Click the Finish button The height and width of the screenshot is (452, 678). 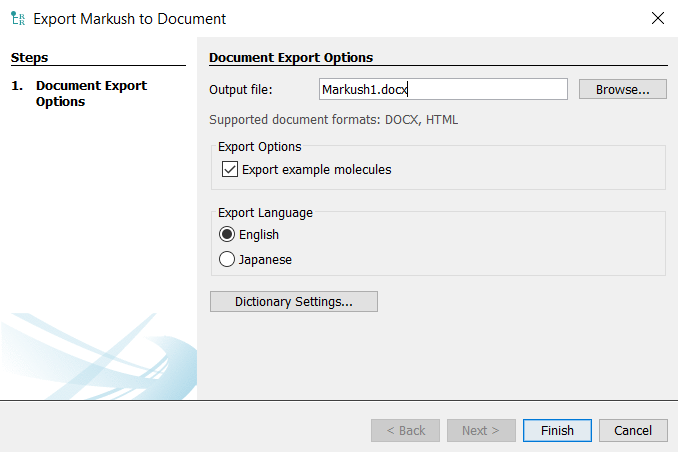coord(557,430)
